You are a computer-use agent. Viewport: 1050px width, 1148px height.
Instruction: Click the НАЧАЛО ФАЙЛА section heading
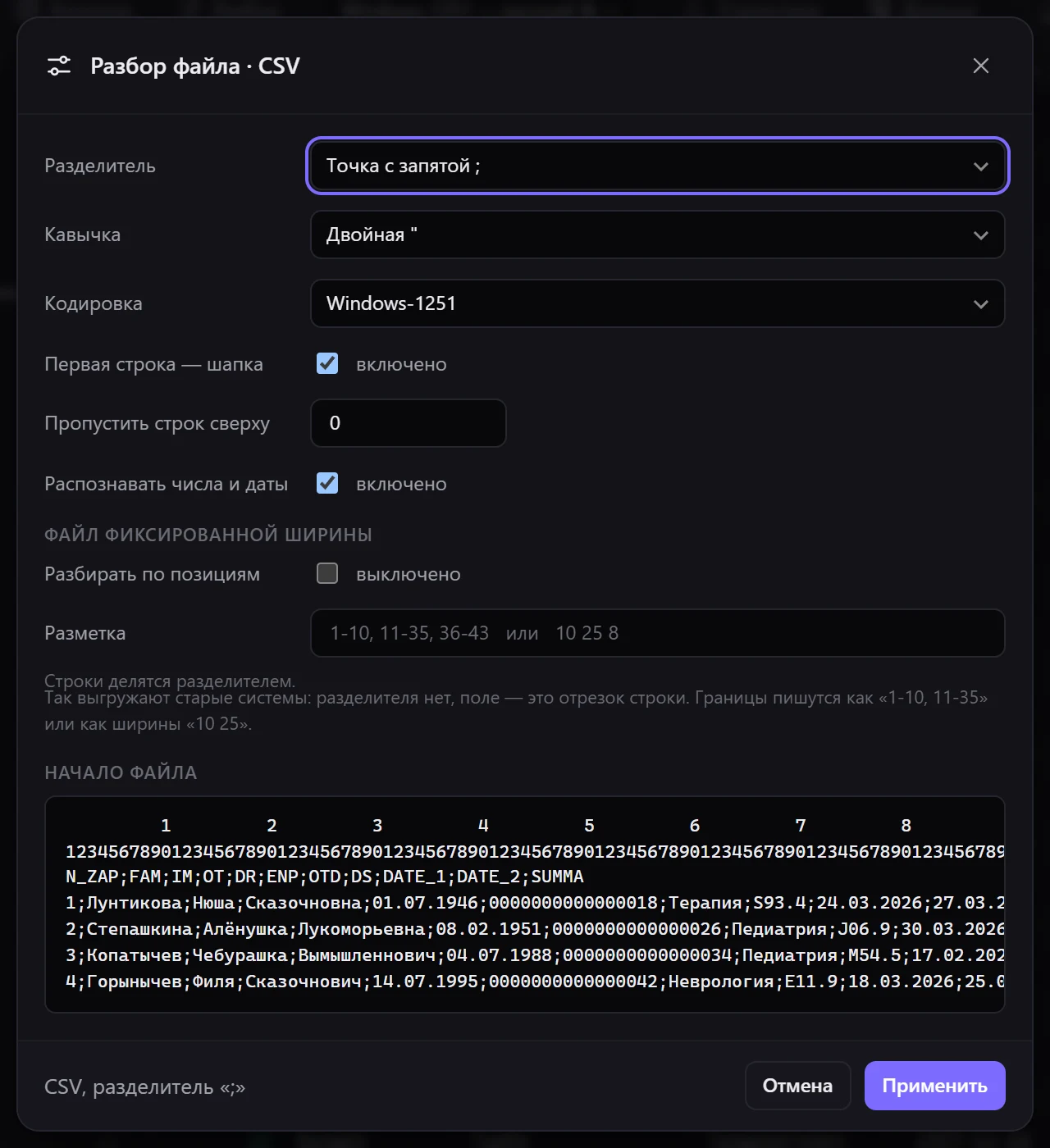coord(121,772)
